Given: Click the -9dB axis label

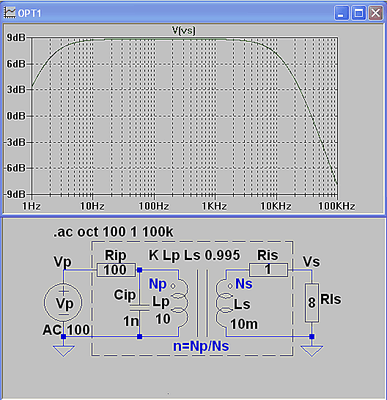Looking at the screenshot, I should pos(15,194).
